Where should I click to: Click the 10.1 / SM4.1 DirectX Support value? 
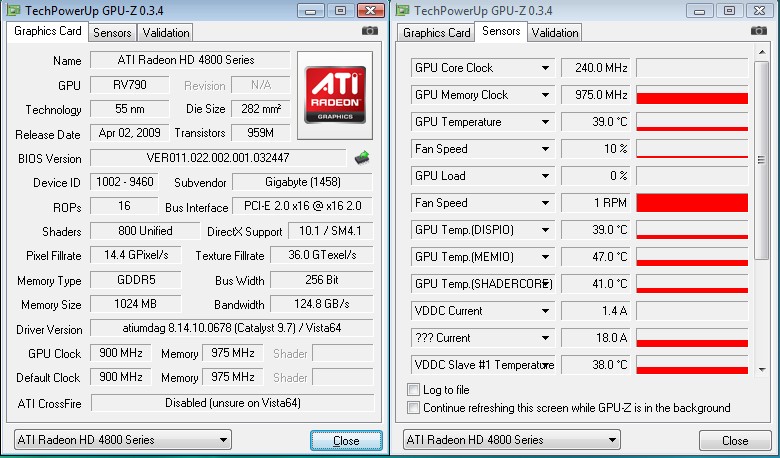330,231
